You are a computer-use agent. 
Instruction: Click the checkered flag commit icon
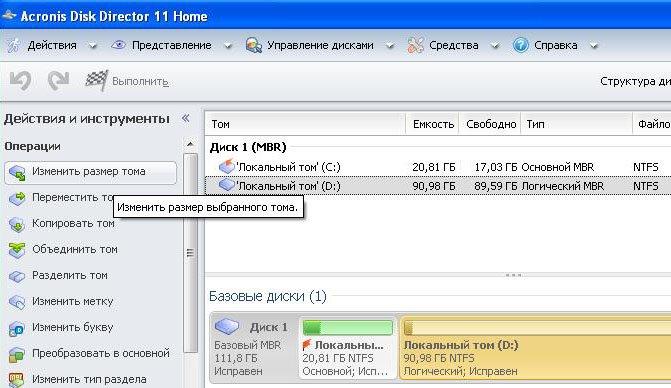tap(97, 80)
